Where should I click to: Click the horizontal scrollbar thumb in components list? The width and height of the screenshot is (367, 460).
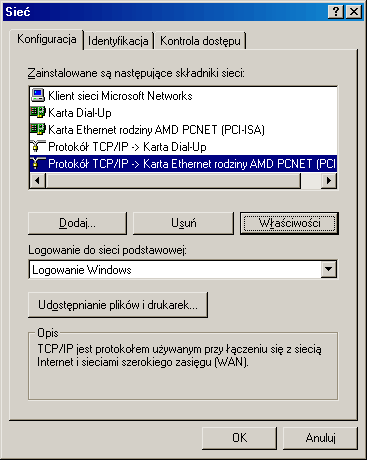[173, 180]
